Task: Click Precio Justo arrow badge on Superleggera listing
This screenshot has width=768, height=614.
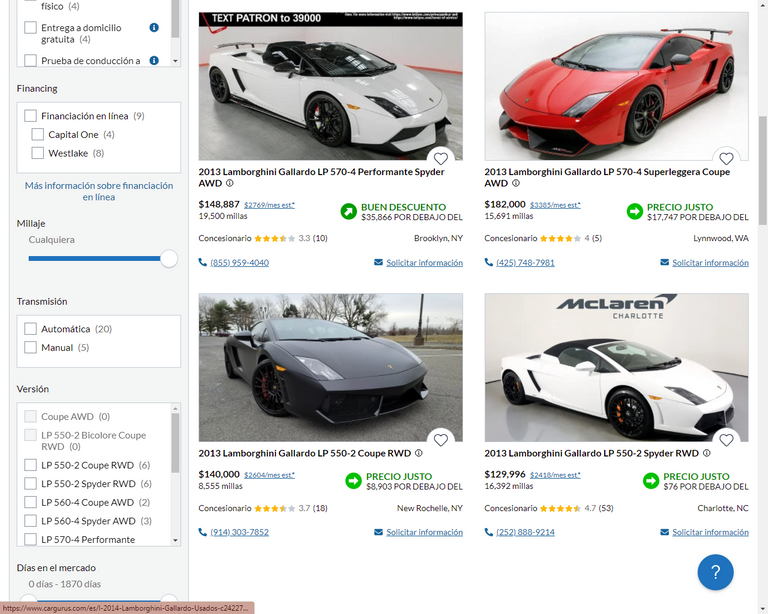Action: coord(635,212)
